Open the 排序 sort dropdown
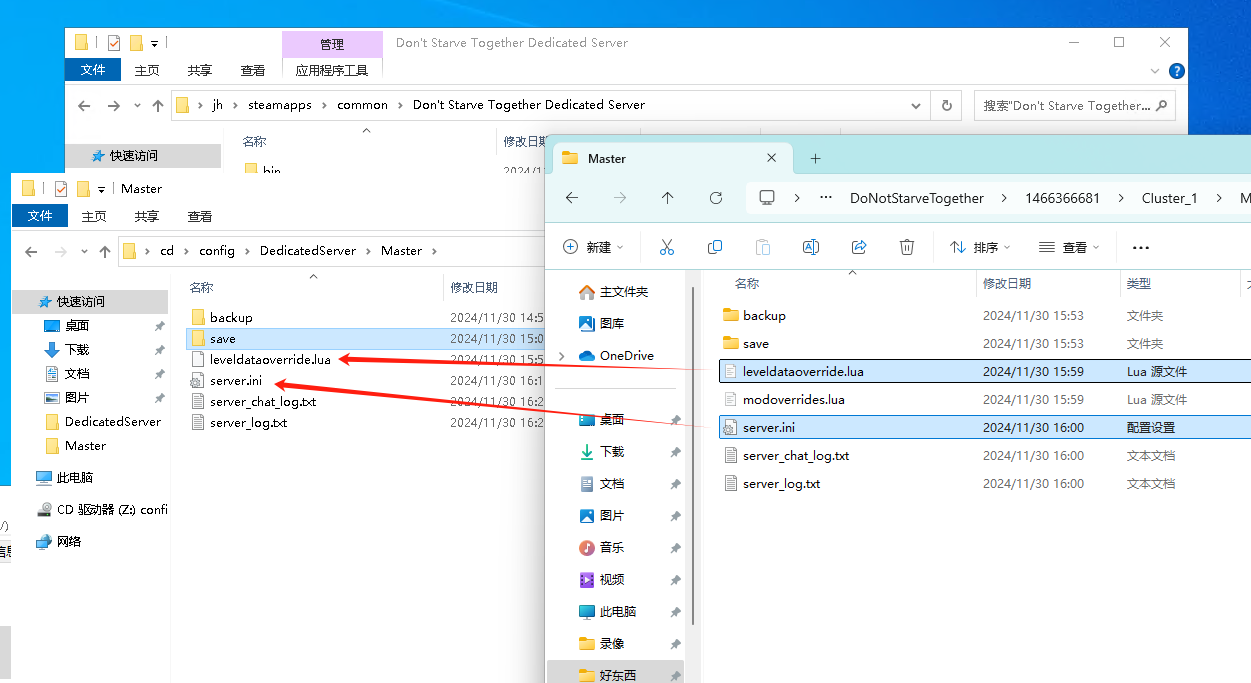Screen dimensions: 1251x683 click(980, 247)
